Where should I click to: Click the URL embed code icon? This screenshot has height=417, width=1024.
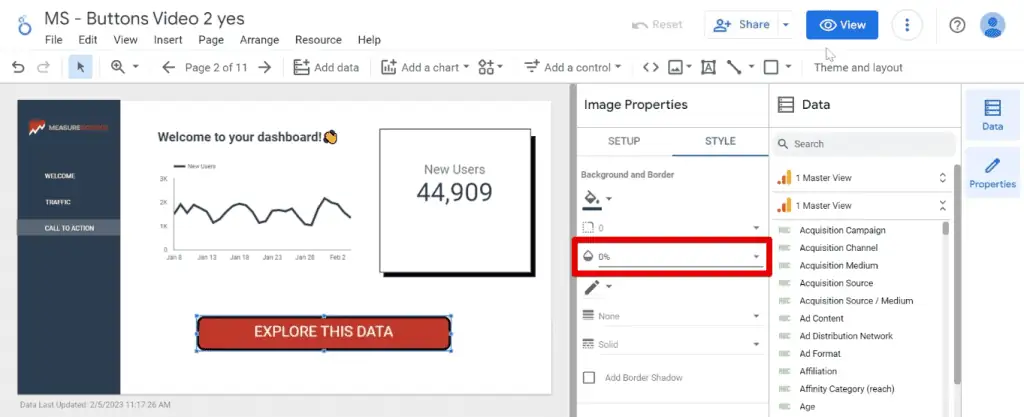[x=650, y=67]
